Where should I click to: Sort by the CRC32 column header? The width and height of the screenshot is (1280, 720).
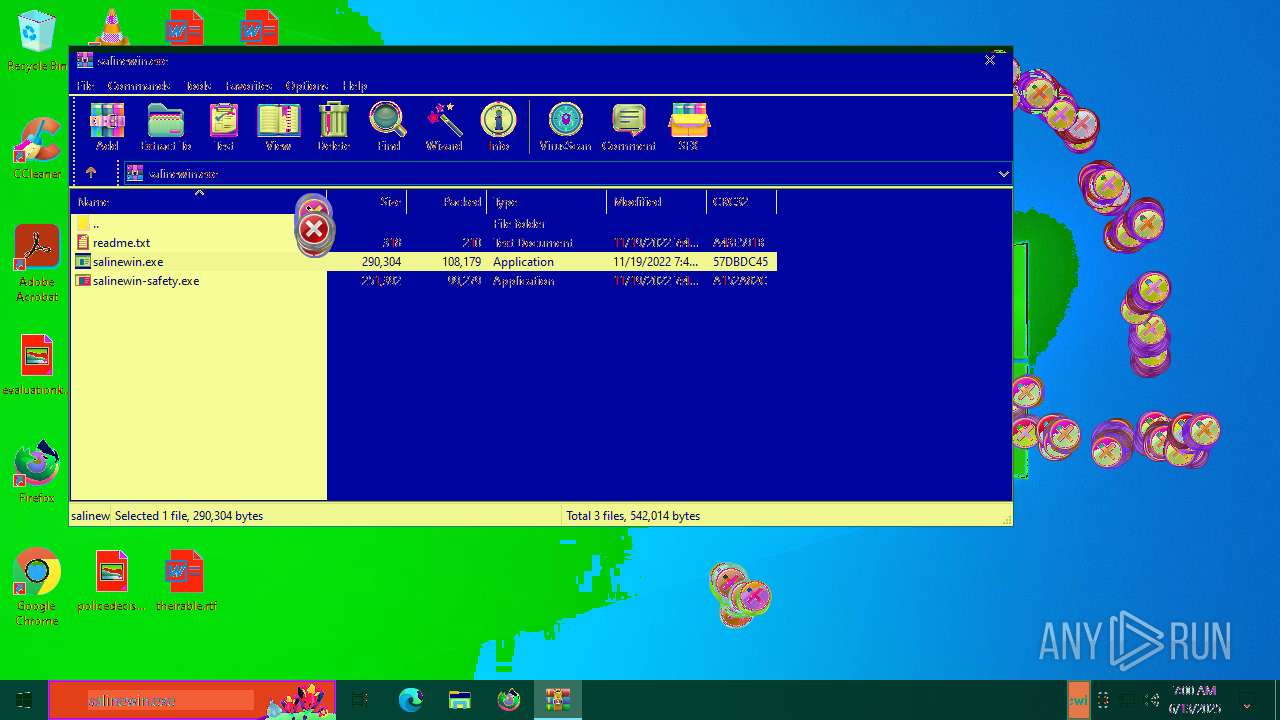pyautogui.click(x=742, y=201)
